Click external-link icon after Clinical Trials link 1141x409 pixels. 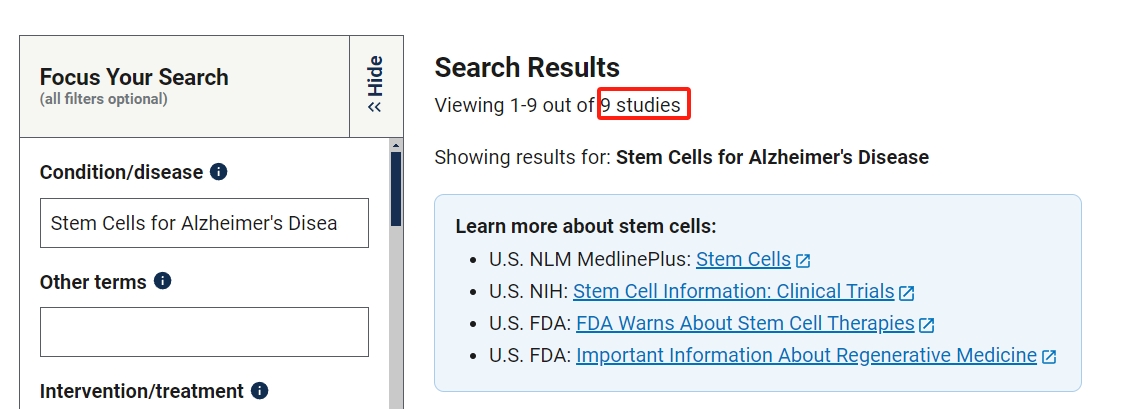point(907,292)
